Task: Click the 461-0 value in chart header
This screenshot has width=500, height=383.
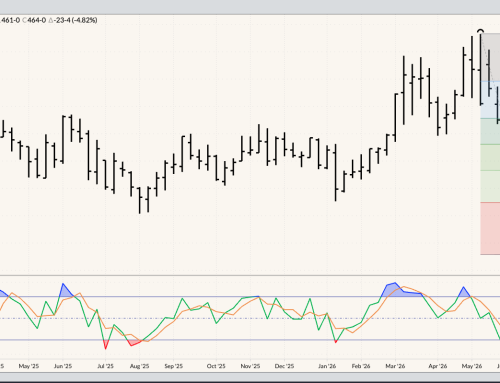Action: (10, 20)
